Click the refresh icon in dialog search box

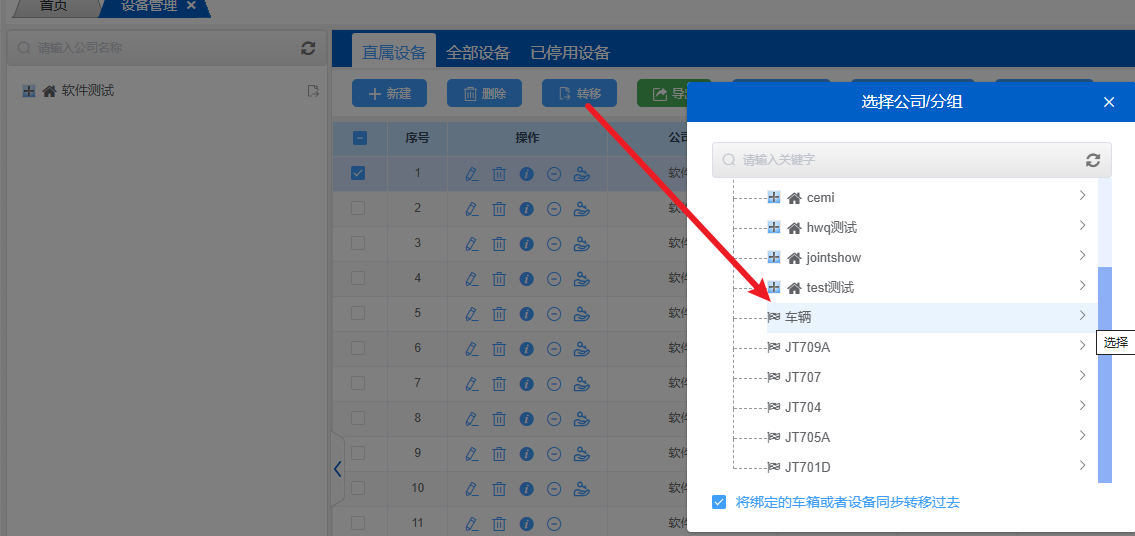tap(1093, 160)
